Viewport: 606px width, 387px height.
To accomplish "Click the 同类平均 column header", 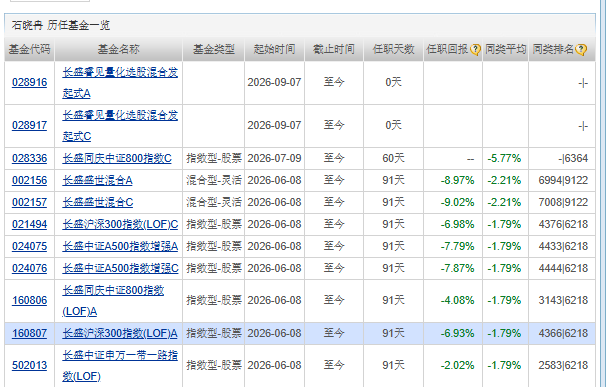I will [506, 49].
